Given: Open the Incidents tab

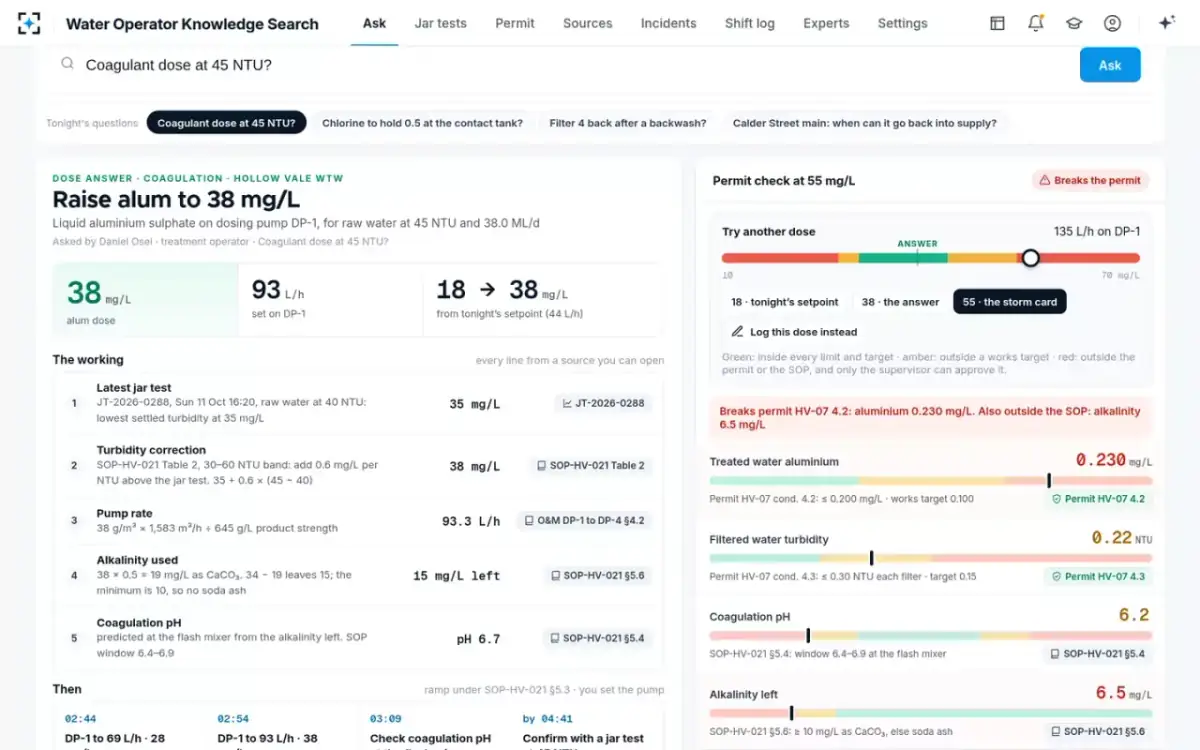Looking at the screenshot, I should pyautogui.click(x=669, y=23).
